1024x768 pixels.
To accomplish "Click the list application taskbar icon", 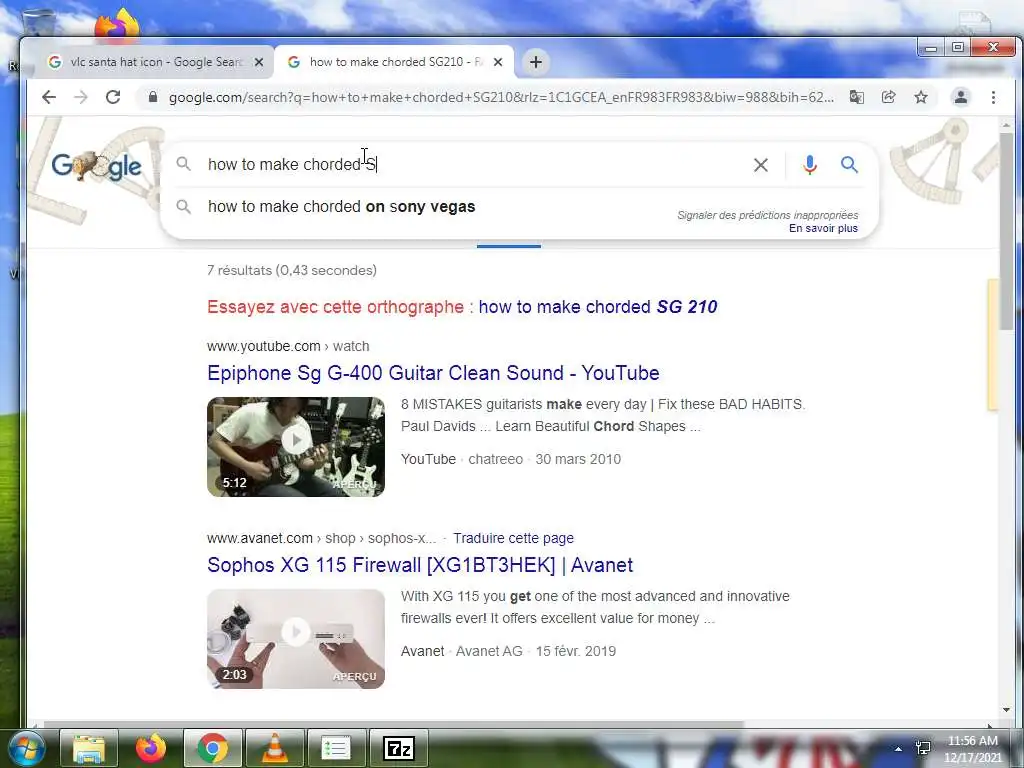I will [x=336, y=748].
